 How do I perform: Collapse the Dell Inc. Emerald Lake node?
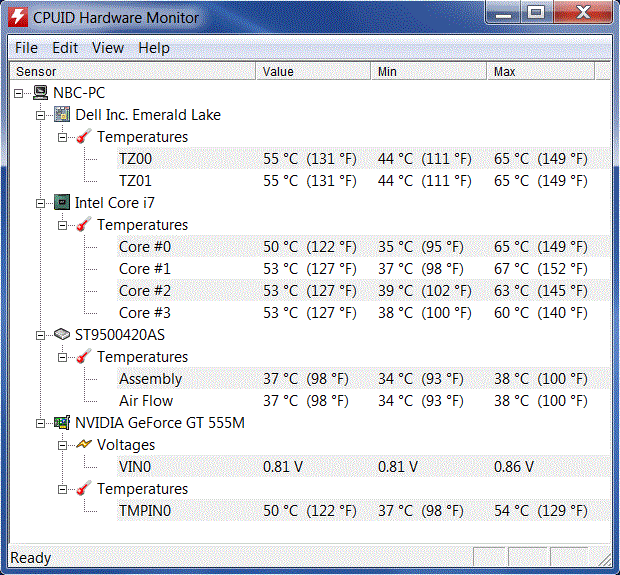click(x=40, y=115)
